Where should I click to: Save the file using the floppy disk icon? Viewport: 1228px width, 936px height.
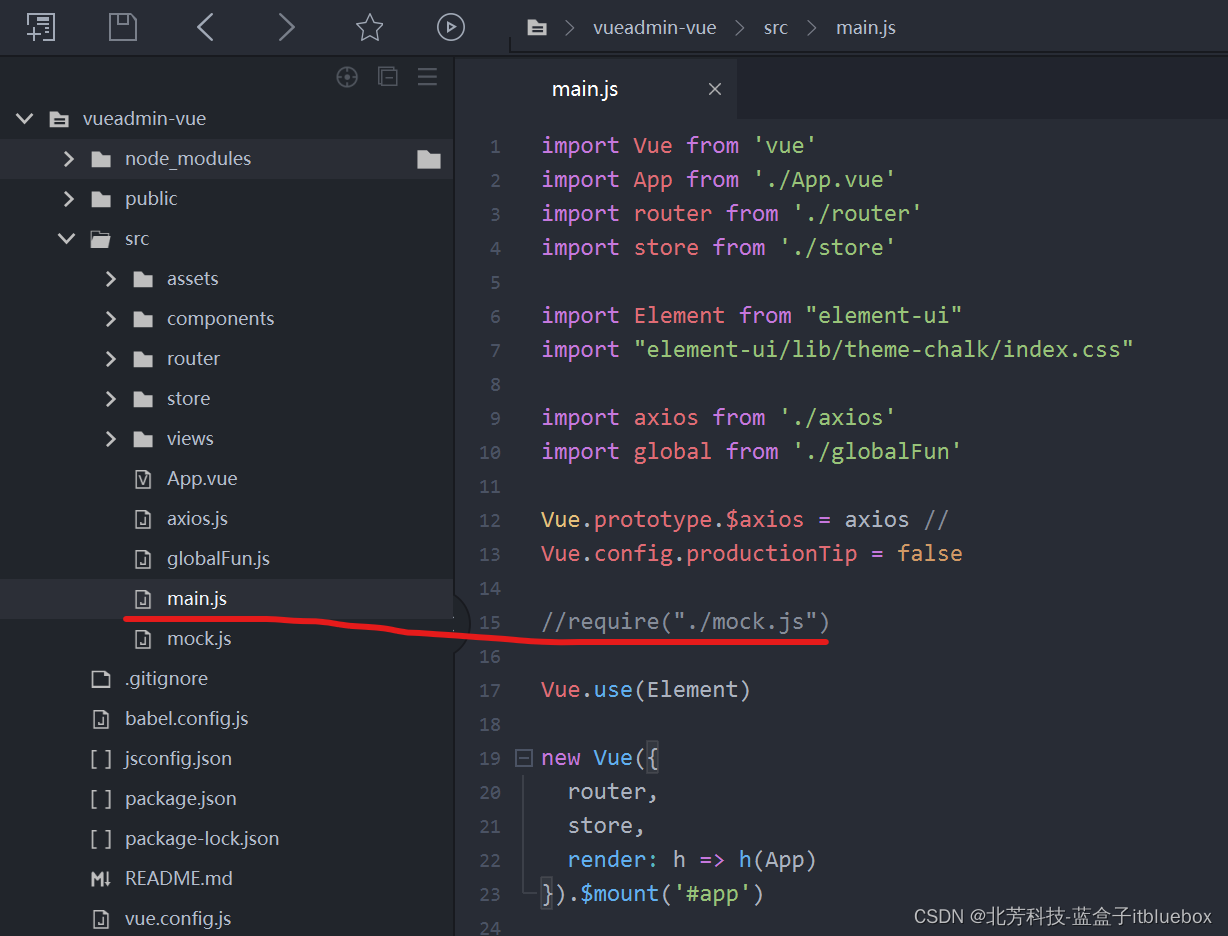(123, 27)
